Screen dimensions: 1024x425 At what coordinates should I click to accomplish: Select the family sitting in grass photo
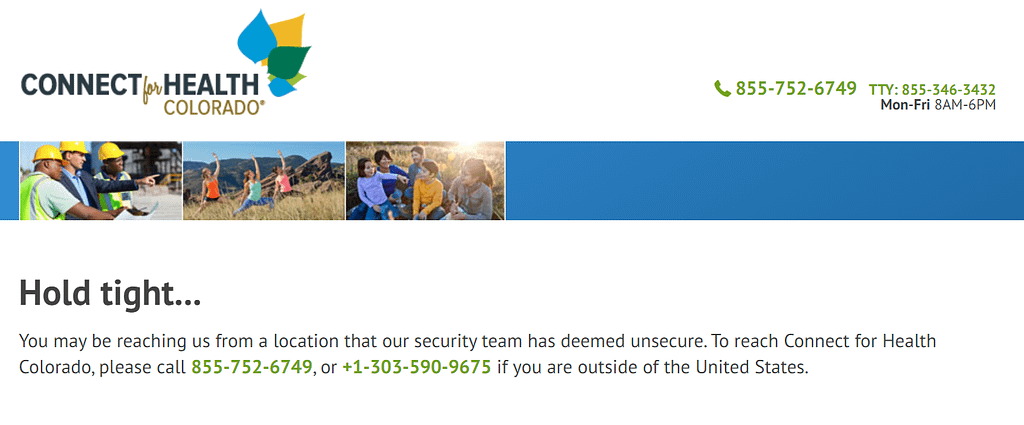425,181
